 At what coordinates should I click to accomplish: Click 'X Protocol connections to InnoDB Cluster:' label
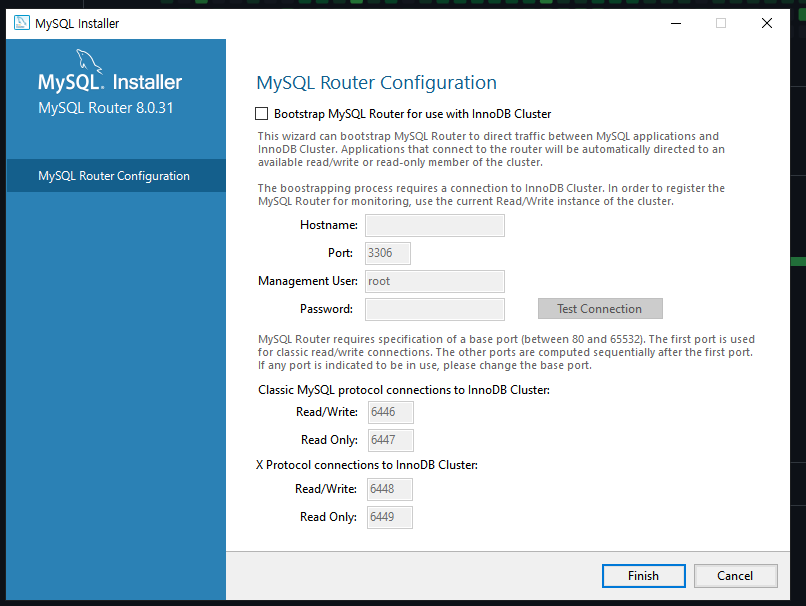pyautogui.click(x=367, y=465)
